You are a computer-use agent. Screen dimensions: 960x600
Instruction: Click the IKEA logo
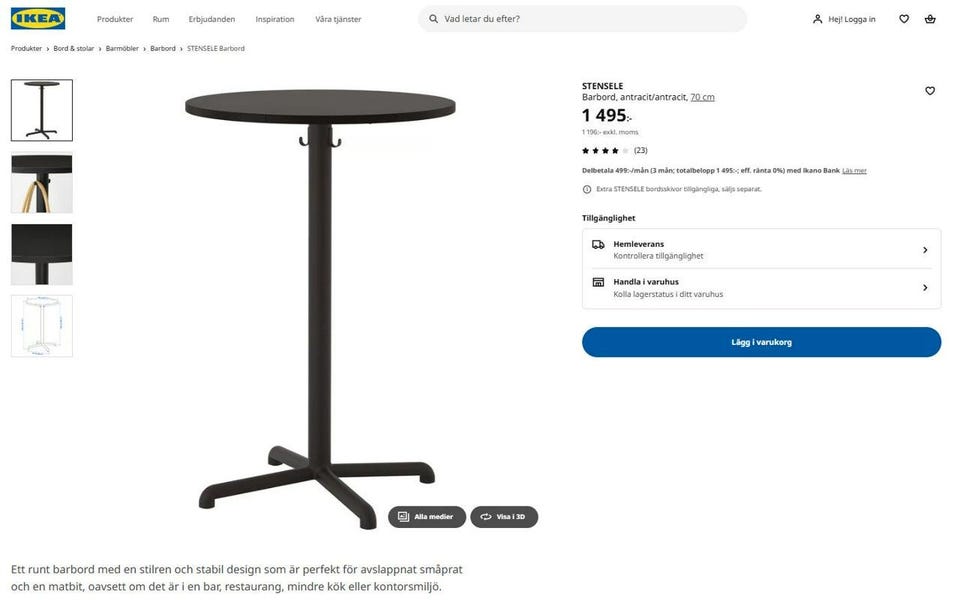click(38, 18)
